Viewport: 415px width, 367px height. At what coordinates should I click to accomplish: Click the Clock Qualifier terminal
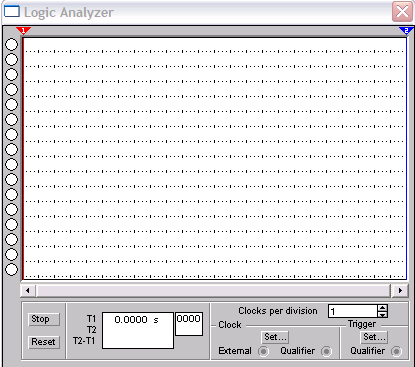(x=326, y=351)
